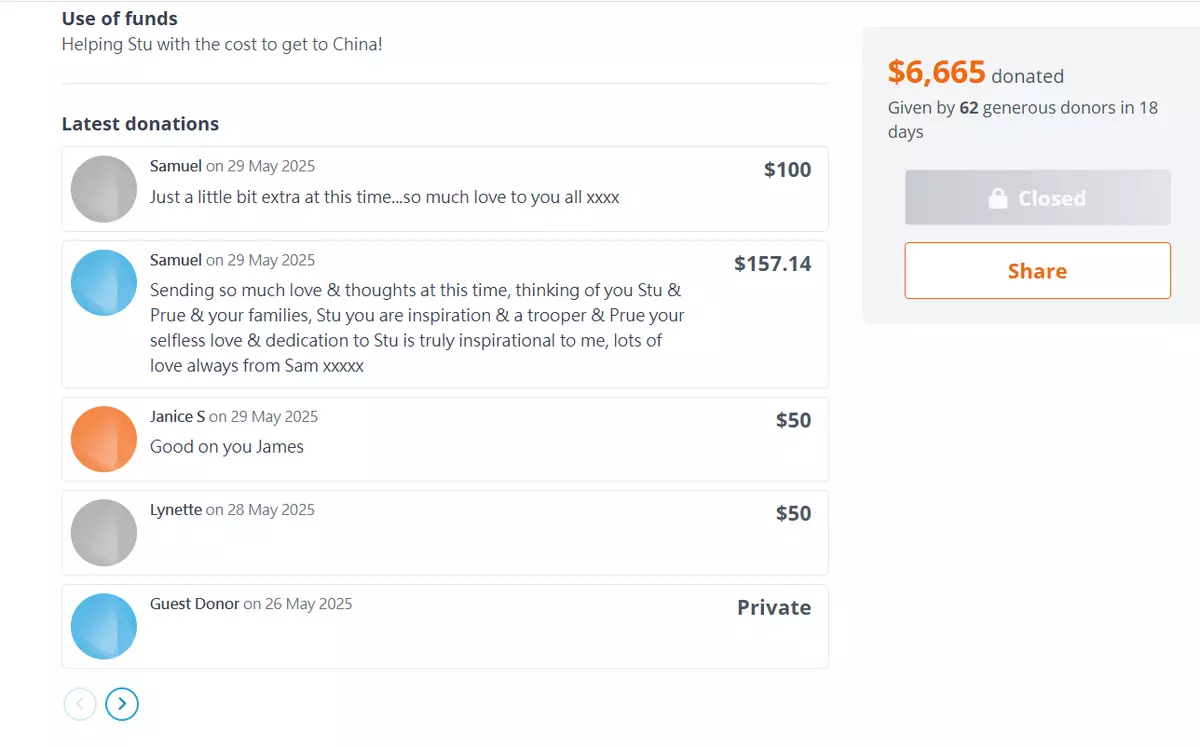Go to the next page of donations
The height and width of the screenshot is (747, 1200).
(x=122, y=704)
